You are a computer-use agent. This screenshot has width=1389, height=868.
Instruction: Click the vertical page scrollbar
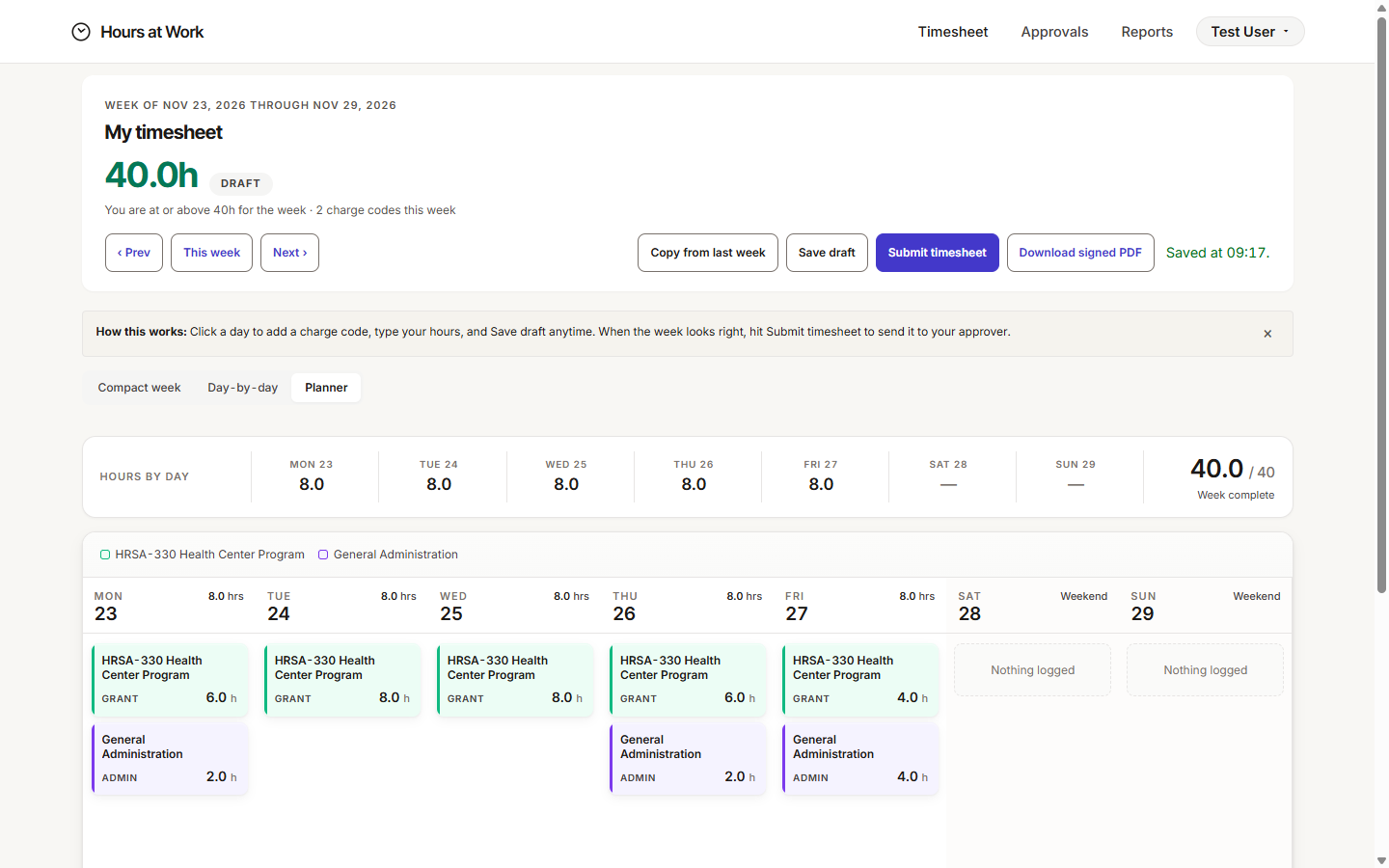coord(1381,304)
